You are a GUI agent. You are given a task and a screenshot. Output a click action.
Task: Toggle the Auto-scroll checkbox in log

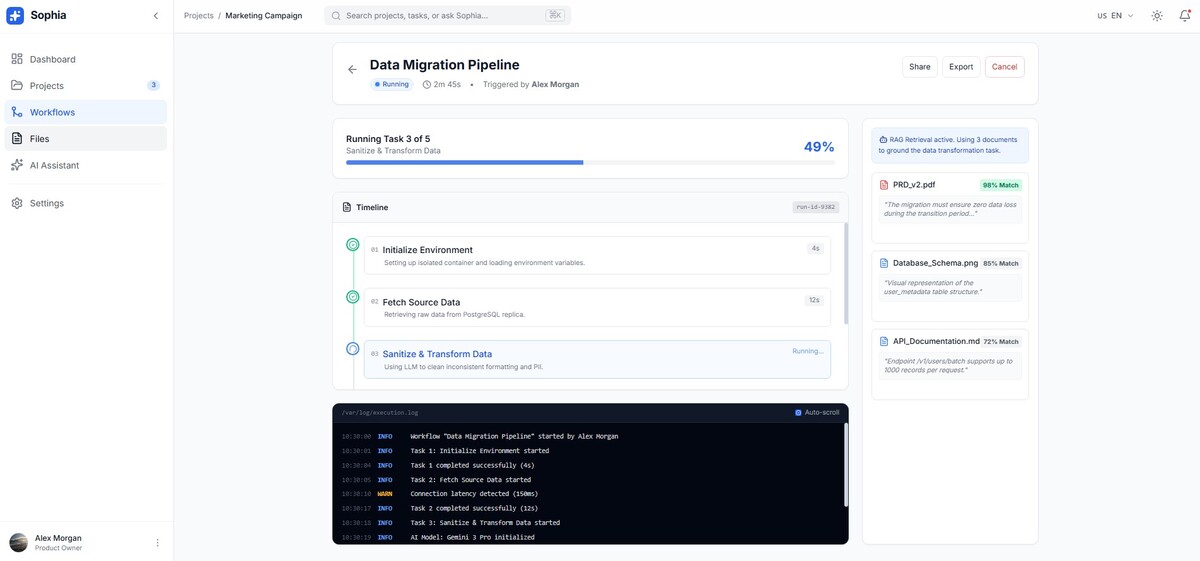(798, 412)
